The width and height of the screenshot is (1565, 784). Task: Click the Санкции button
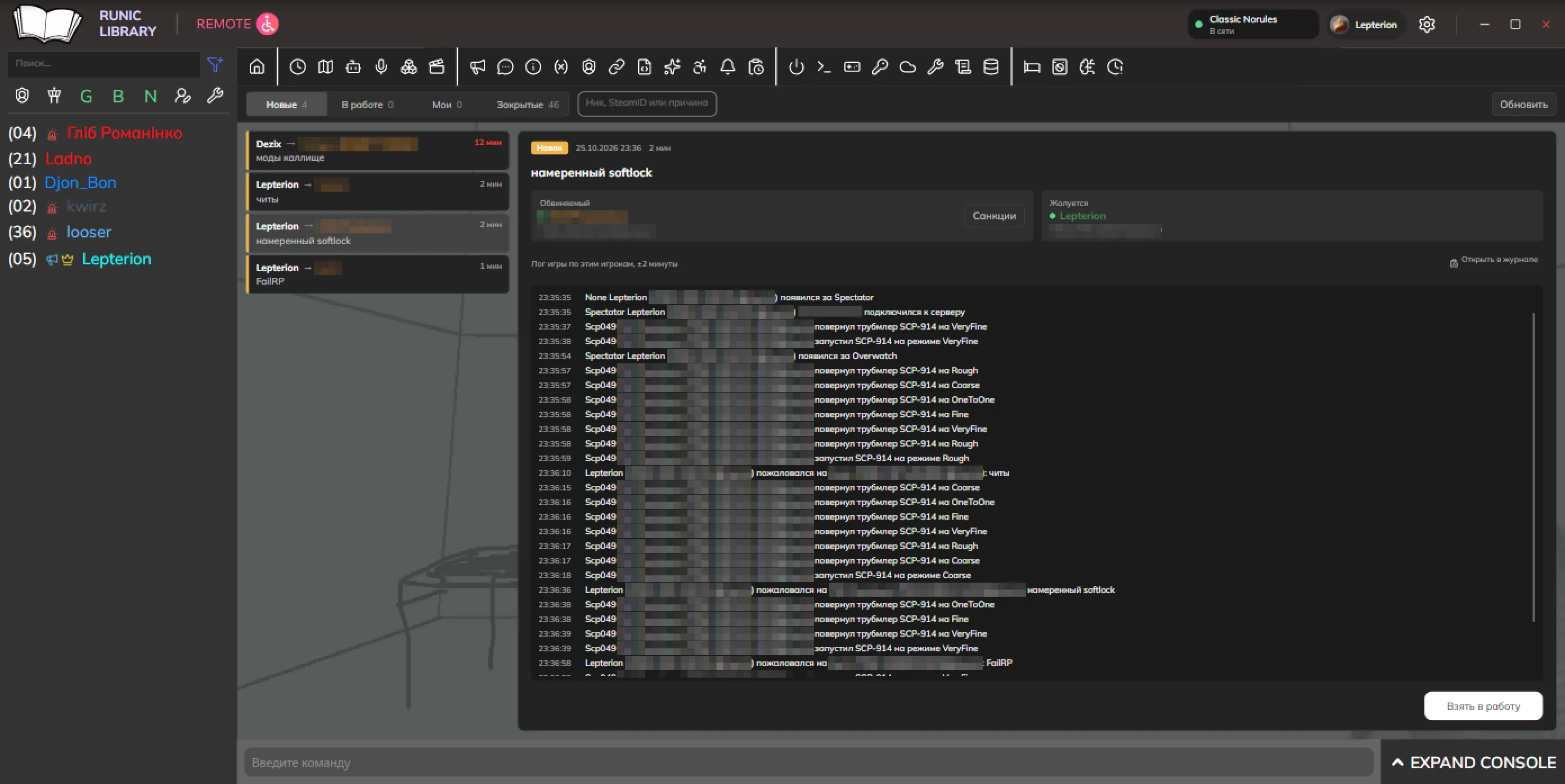[x=994, y=215]
